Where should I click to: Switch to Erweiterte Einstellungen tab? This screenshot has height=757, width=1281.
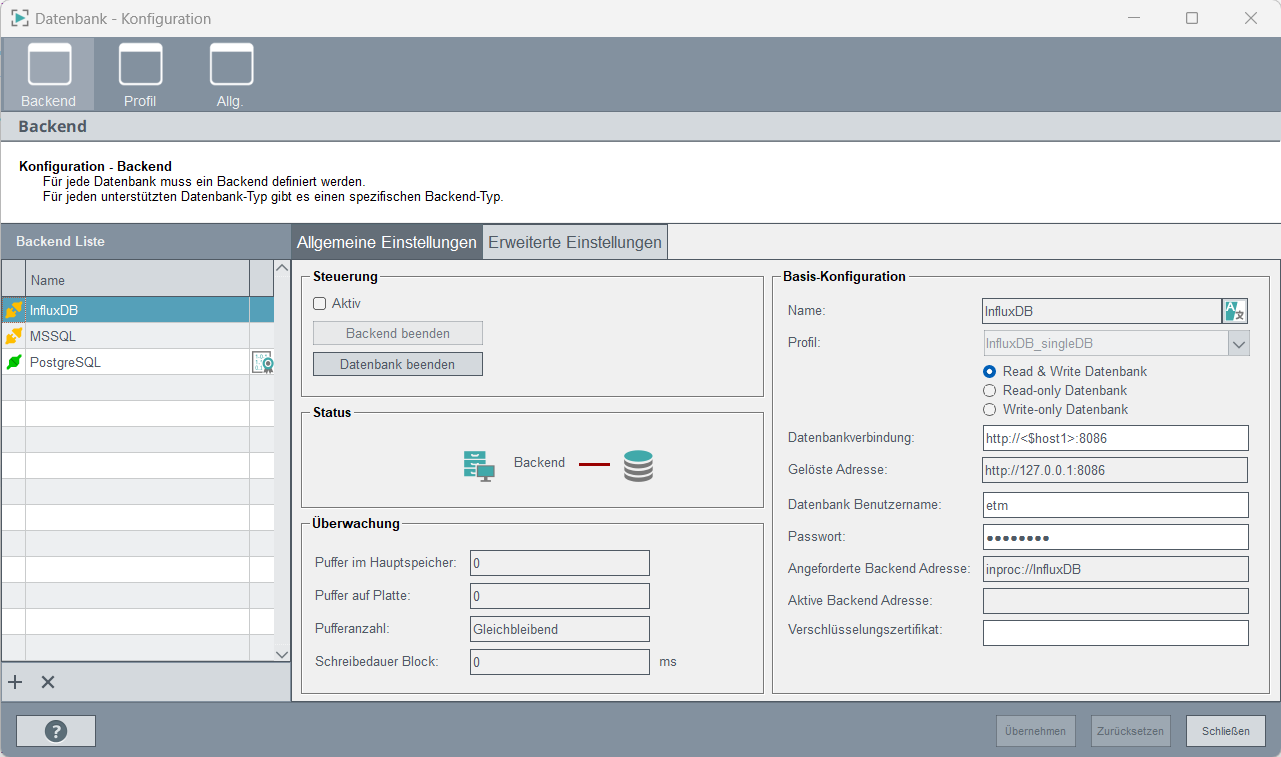(575, 242)
